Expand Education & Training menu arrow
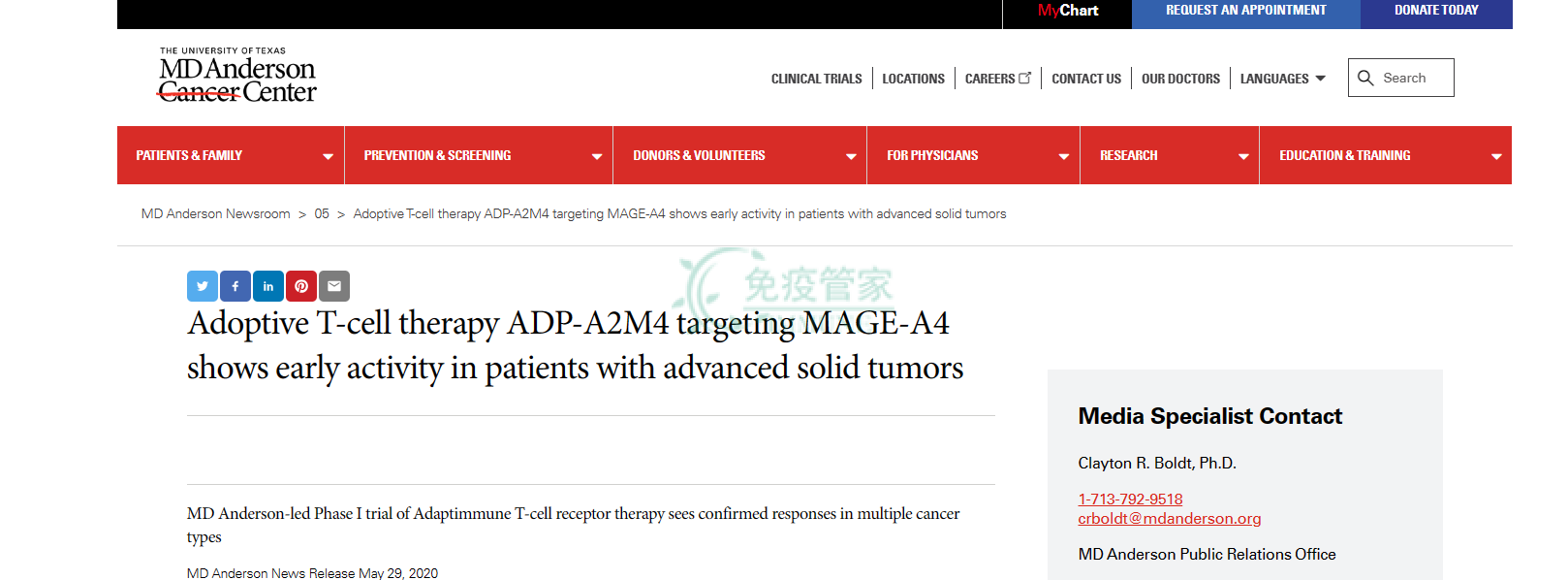 pos(1496,156)
